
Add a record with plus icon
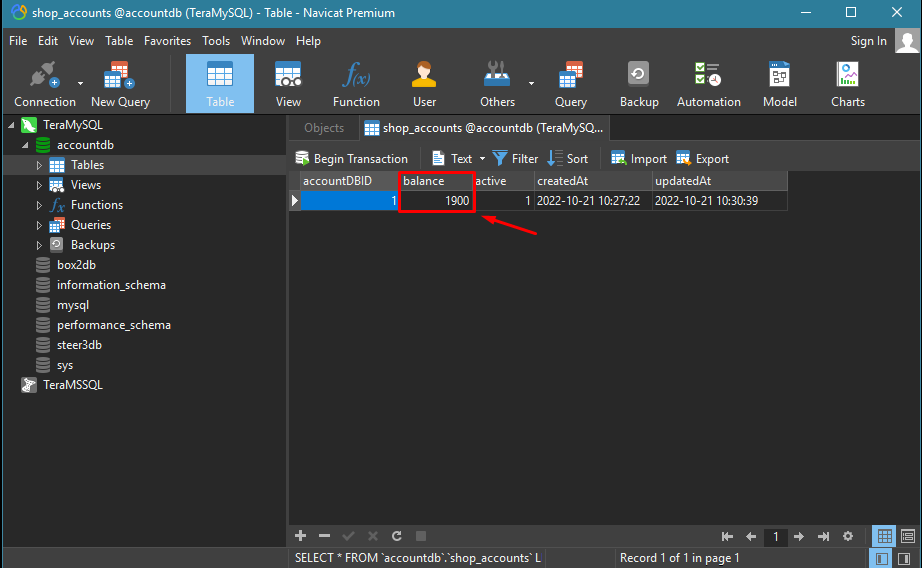(x=300, y=536)
